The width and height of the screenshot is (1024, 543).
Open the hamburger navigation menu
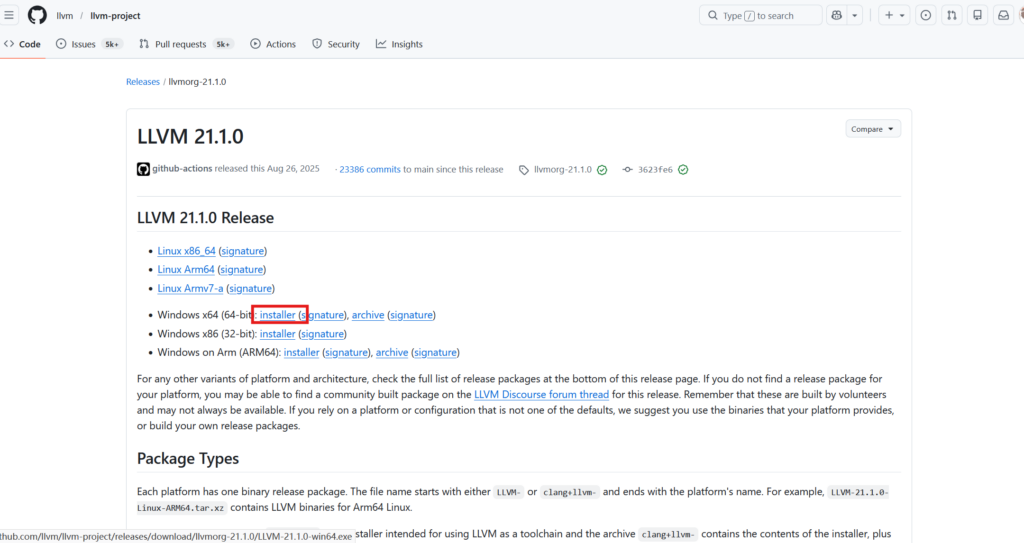coord(9,15)
